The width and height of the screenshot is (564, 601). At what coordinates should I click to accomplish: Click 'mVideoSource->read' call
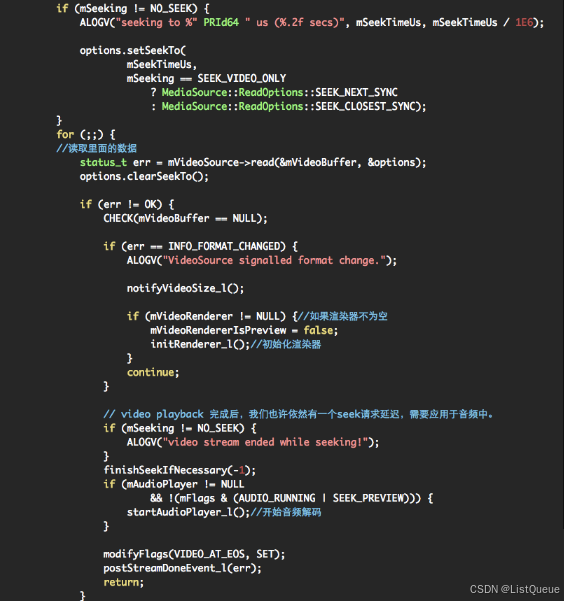click(220, 163)
